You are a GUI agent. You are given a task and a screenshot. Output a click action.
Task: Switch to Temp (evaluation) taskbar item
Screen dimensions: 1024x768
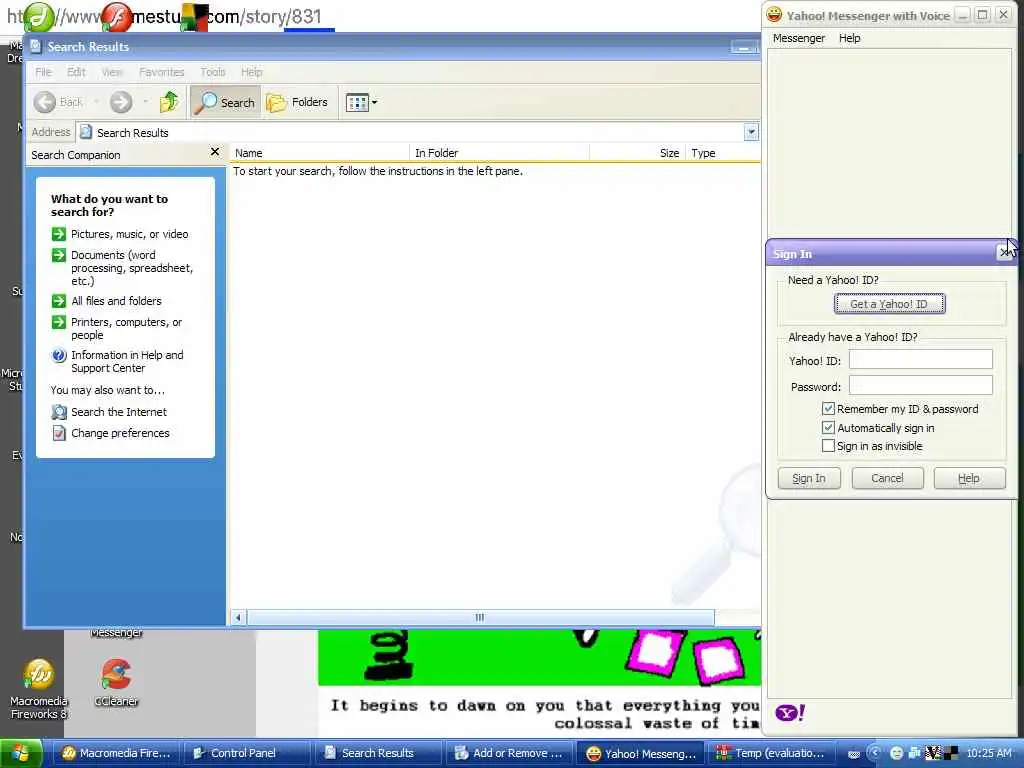(x=771, y=754)
